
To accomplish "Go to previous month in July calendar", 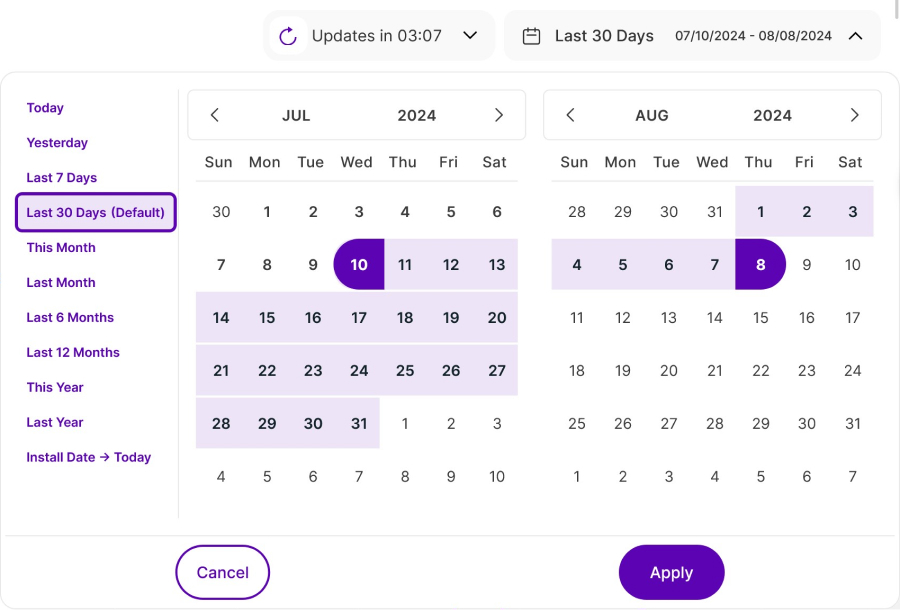I will (215, 115).
